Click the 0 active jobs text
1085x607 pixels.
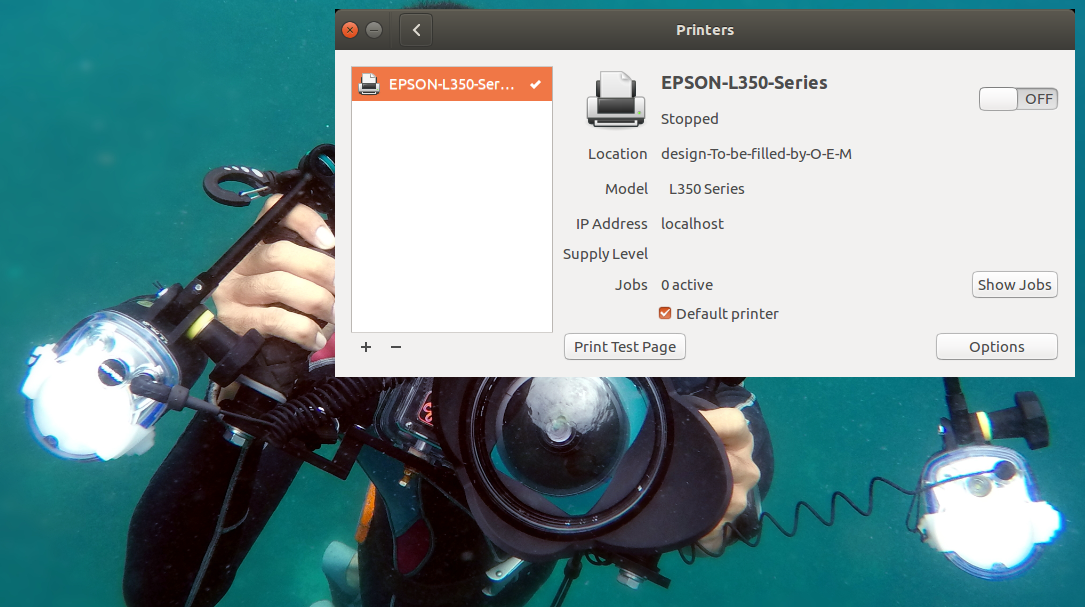(686, 284)
